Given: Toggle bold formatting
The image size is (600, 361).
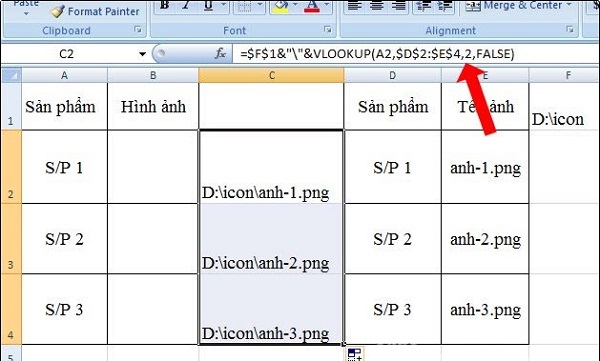Looking at the screenshot, I should point(165,5).
